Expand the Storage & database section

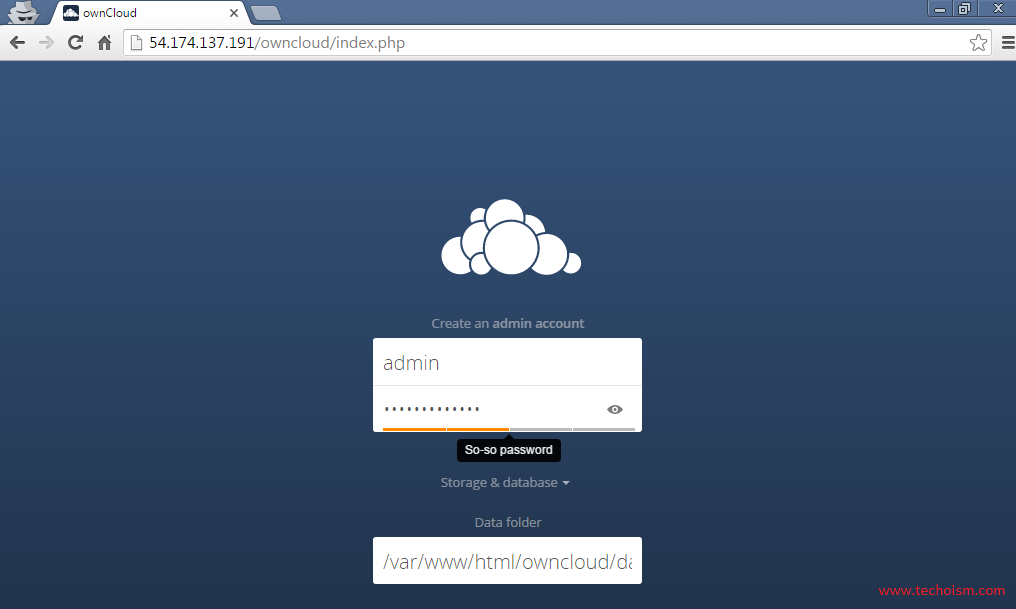point(505,483)
